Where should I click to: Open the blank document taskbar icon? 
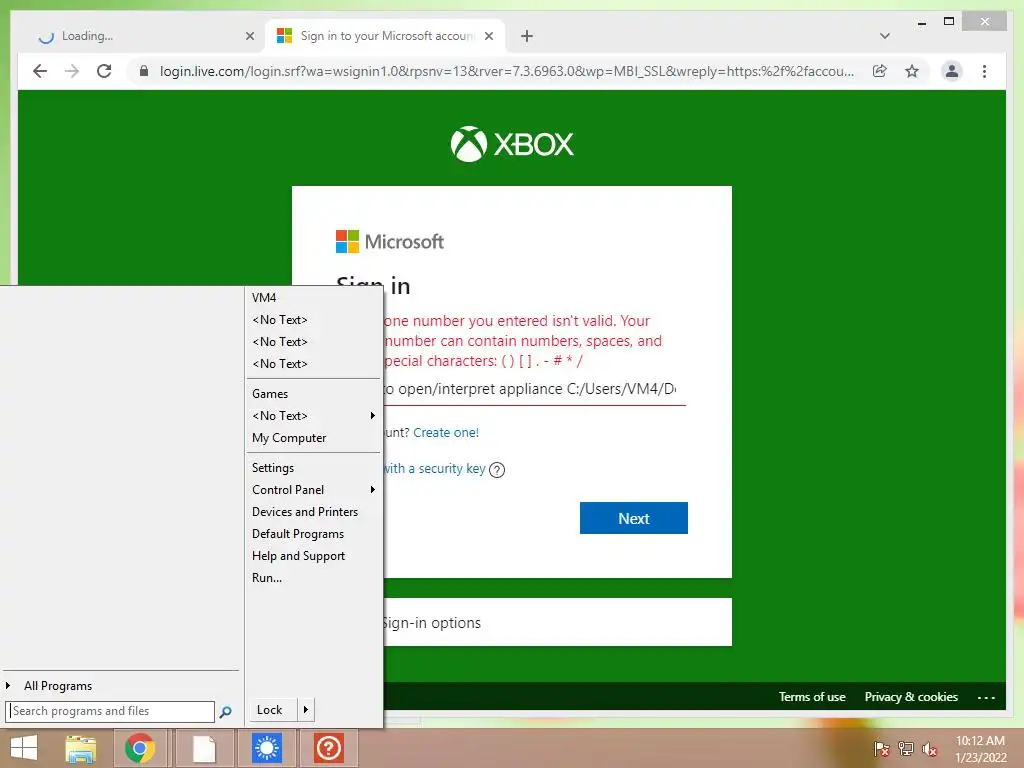click(204, 748)
